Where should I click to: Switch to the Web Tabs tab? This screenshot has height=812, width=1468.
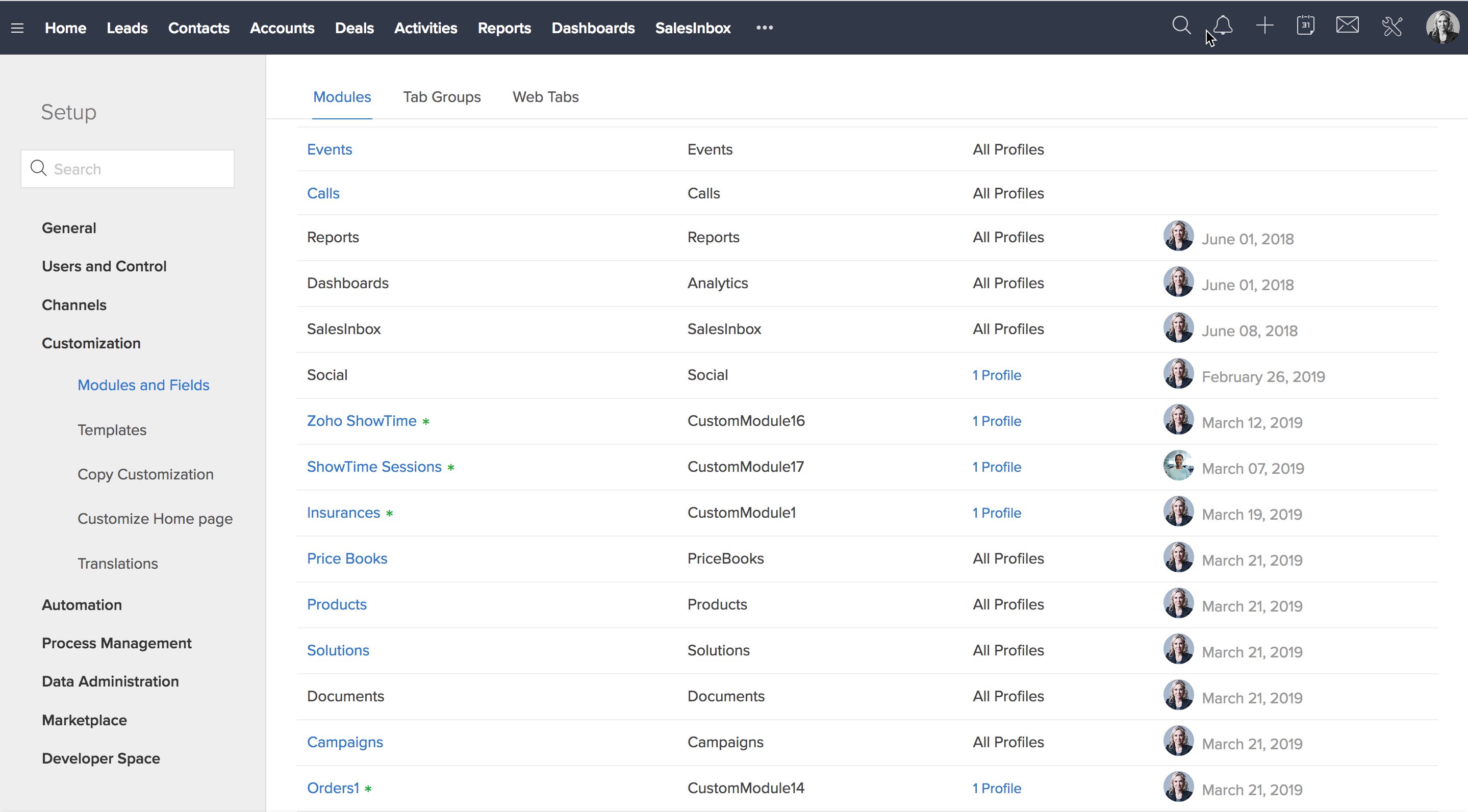pyautogui.click(x=545, y=97)
